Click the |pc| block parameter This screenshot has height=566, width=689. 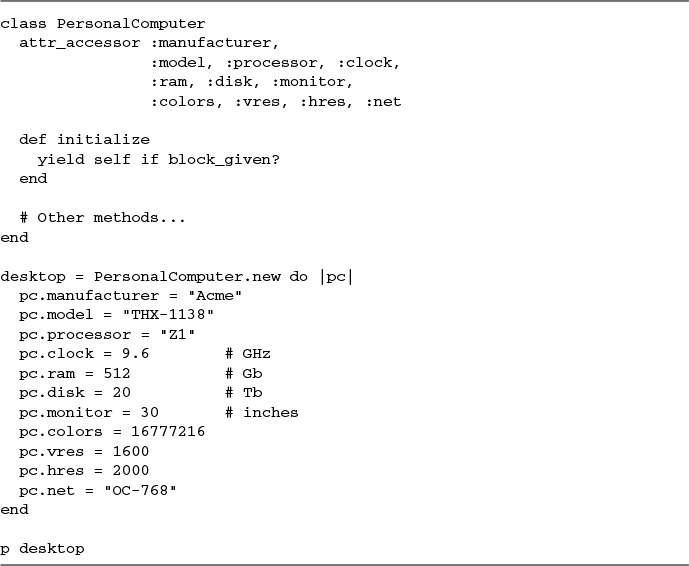(337, 277)
